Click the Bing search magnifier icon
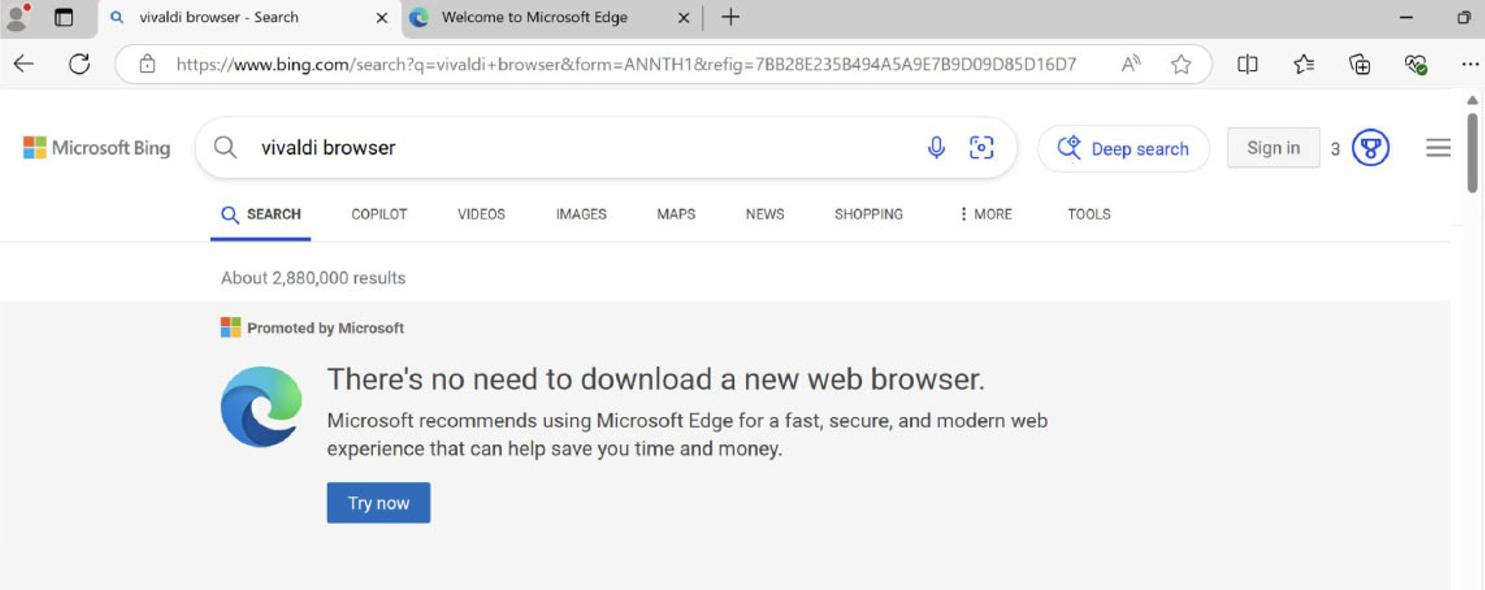The image size is (1485, 590). click(225, 147)
